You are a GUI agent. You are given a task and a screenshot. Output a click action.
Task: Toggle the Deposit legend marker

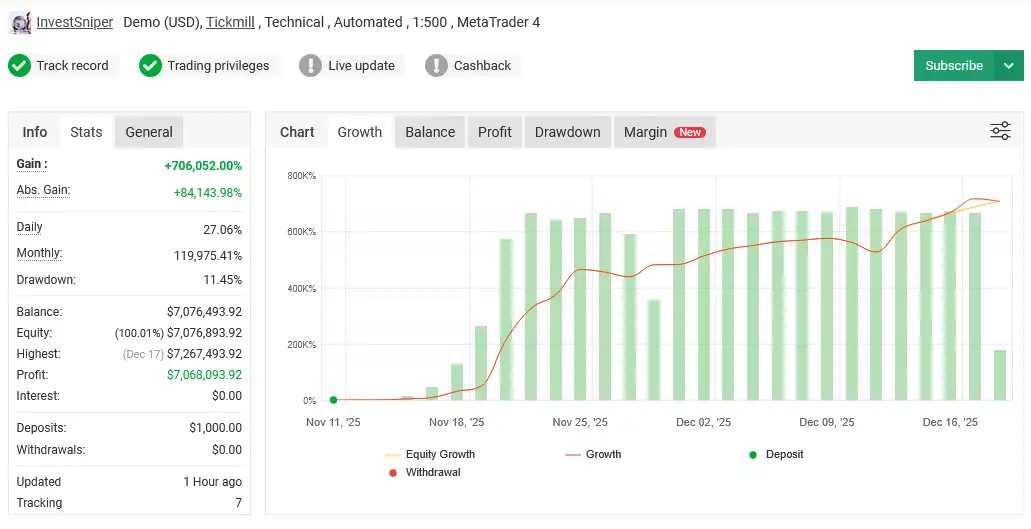[753, 455]
